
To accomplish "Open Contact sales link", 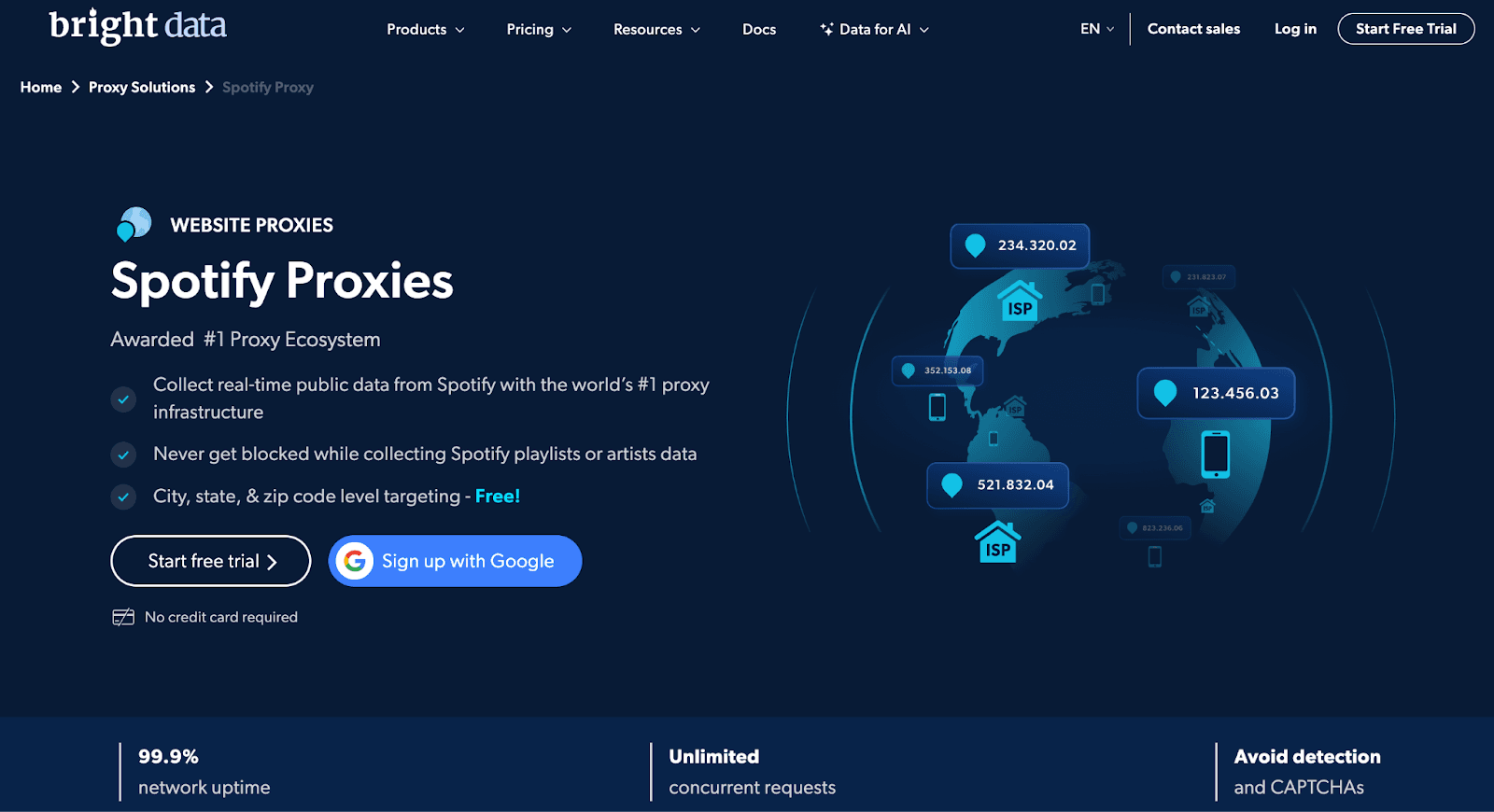I will click(x=1193, y=29).
